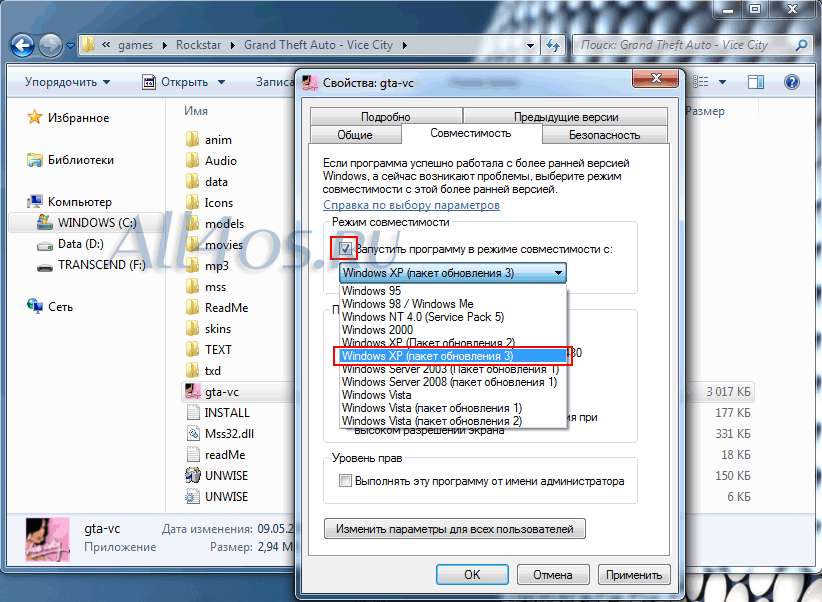Select Компьютер in the navigation pane

69,201
